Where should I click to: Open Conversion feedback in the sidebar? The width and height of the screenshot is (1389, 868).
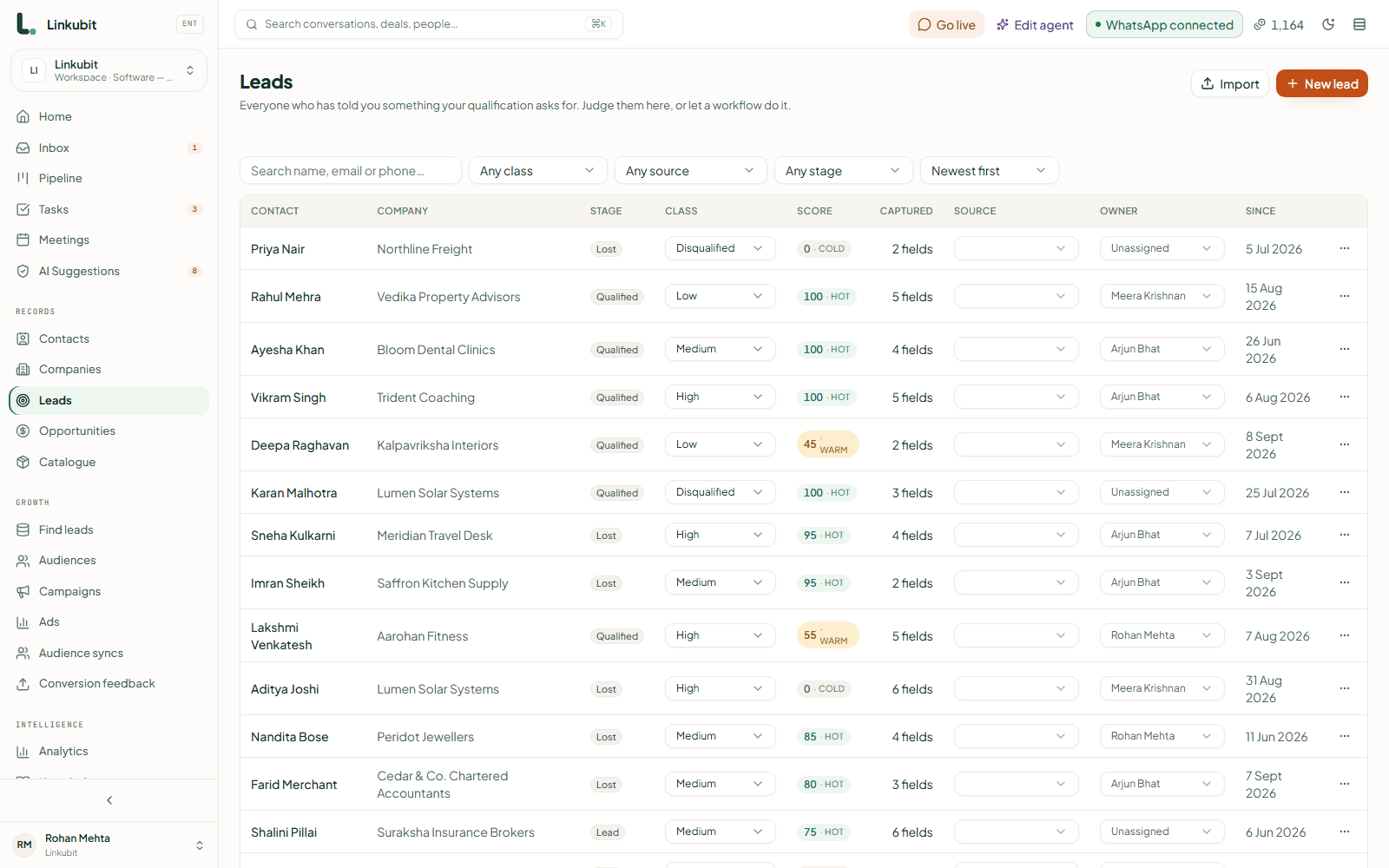click(x=109, y=683)
